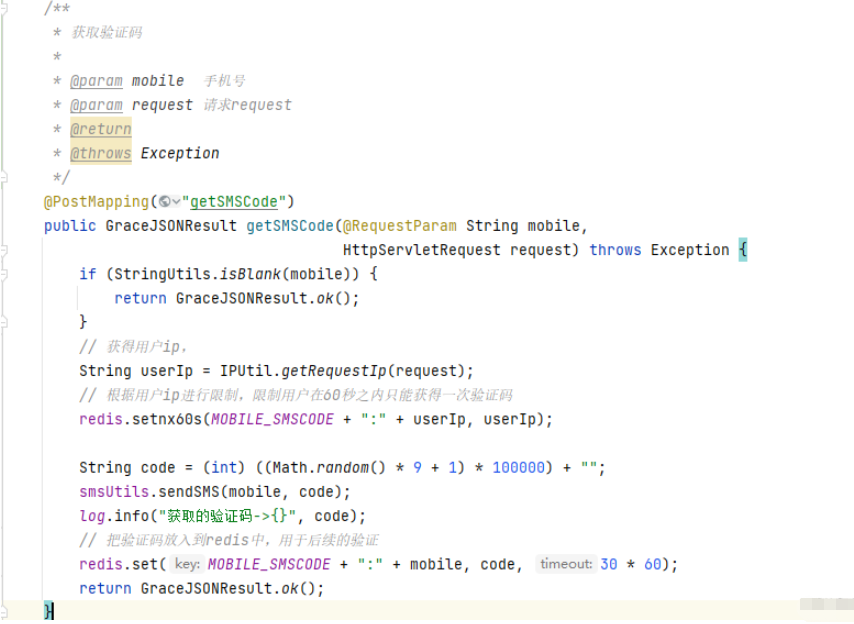Click the setnx60s method call

click(x=167, y=419)
